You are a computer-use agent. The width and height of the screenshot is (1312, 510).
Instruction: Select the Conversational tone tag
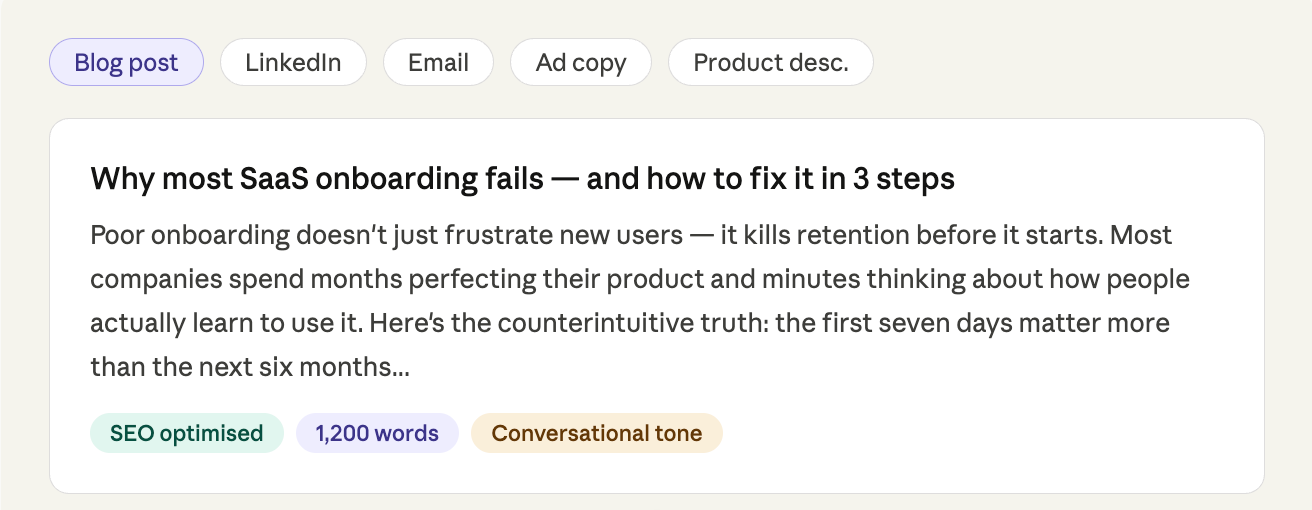(x=596, y=433)
